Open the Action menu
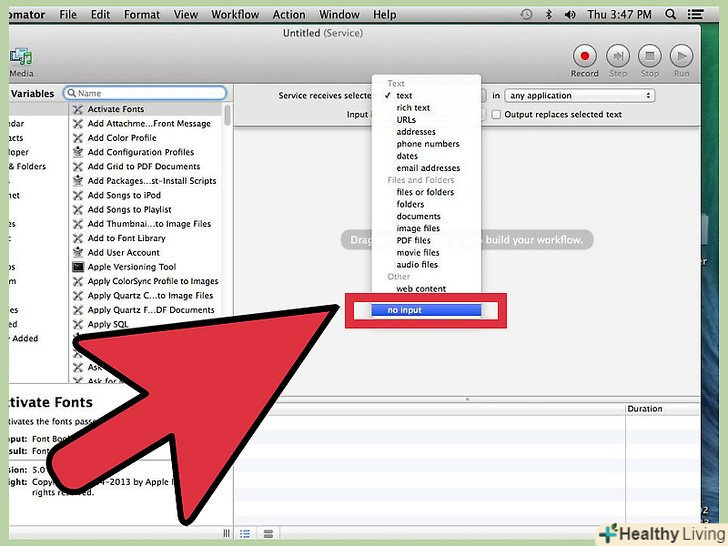This screenshot has width=728, height=546. (289, 15)
